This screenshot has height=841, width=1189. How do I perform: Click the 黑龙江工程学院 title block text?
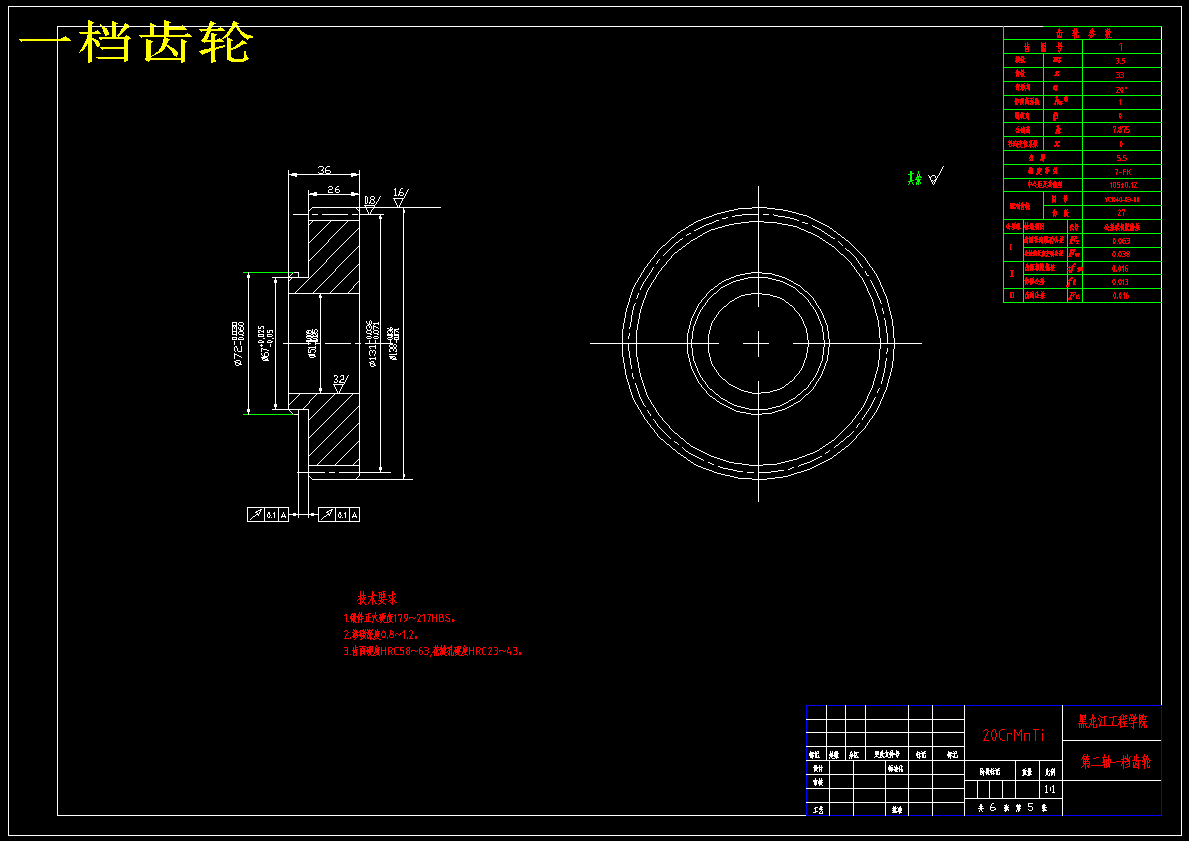click(1112, 721)
